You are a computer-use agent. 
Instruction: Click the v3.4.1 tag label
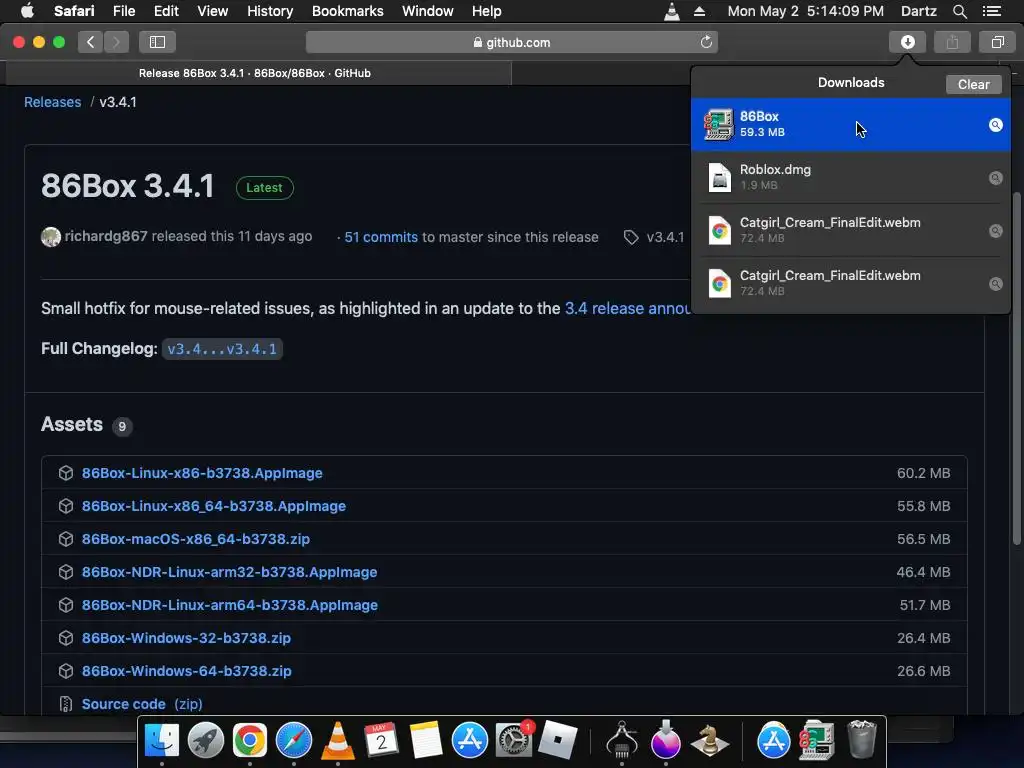pyautogui.click(x=665, y=237)
